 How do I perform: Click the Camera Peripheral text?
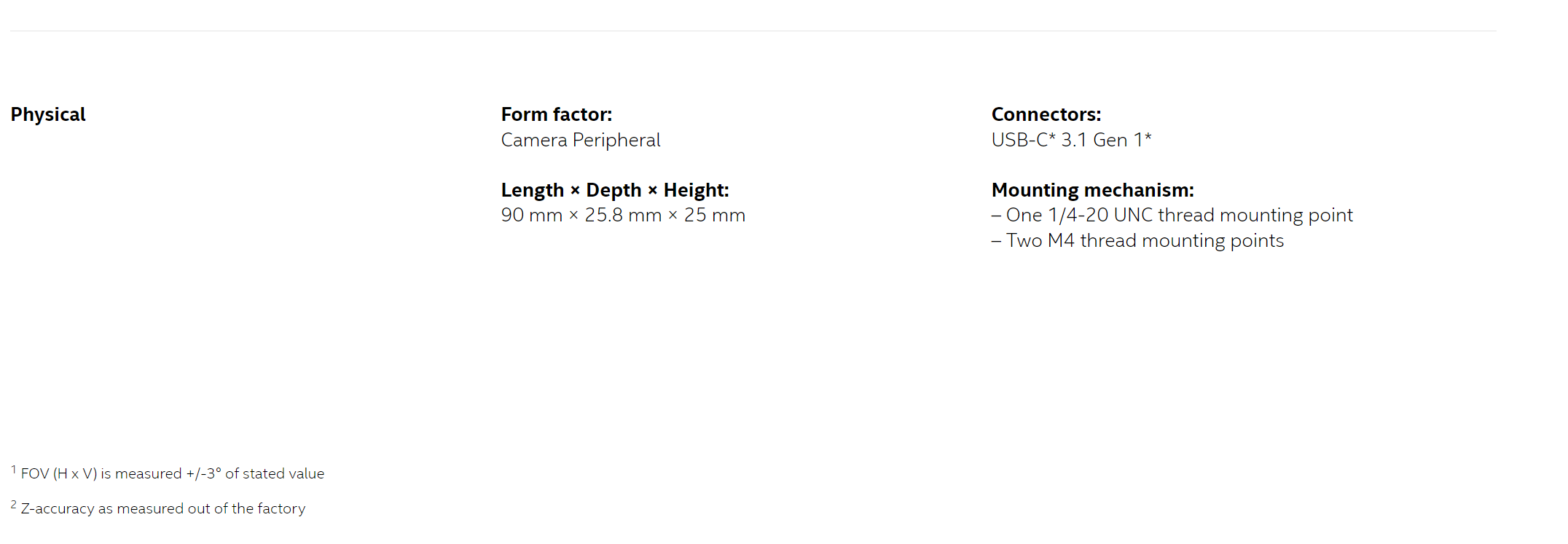581,140
